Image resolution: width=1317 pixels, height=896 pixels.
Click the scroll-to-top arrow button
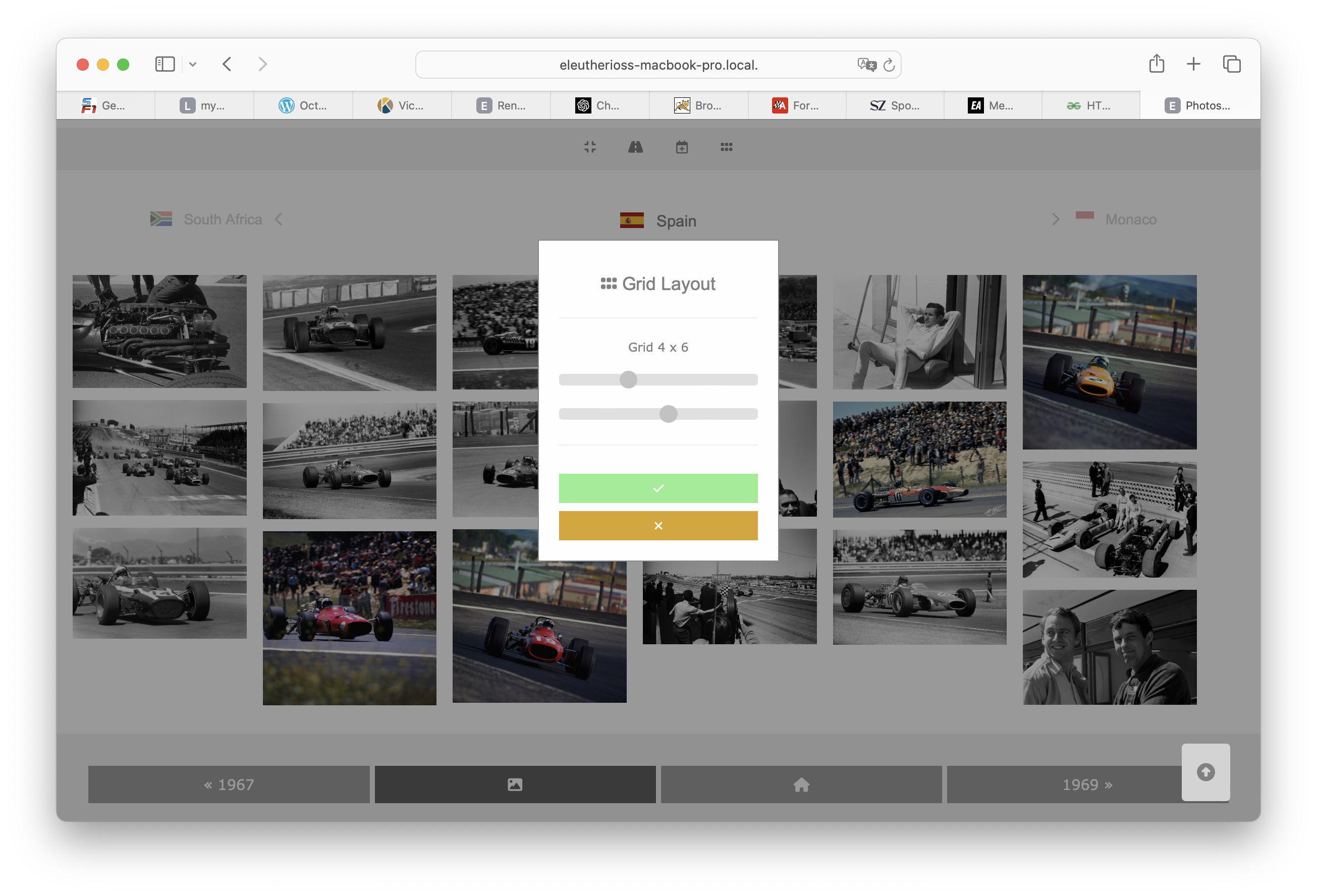click(1205, 772)
